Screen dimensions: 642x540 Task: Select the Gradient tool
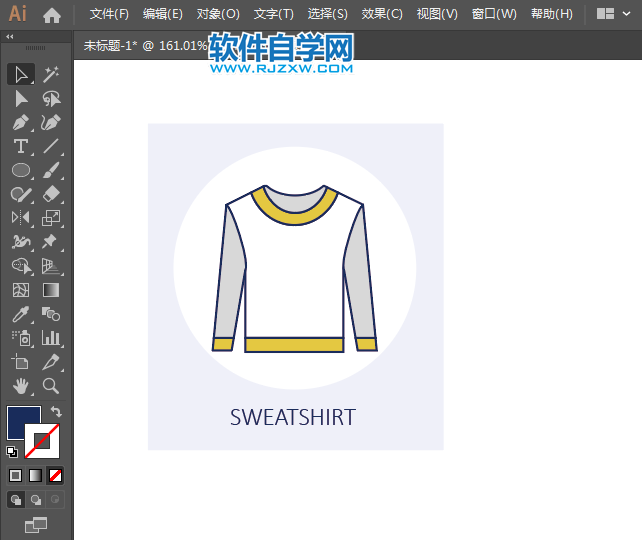coord(51,290)
